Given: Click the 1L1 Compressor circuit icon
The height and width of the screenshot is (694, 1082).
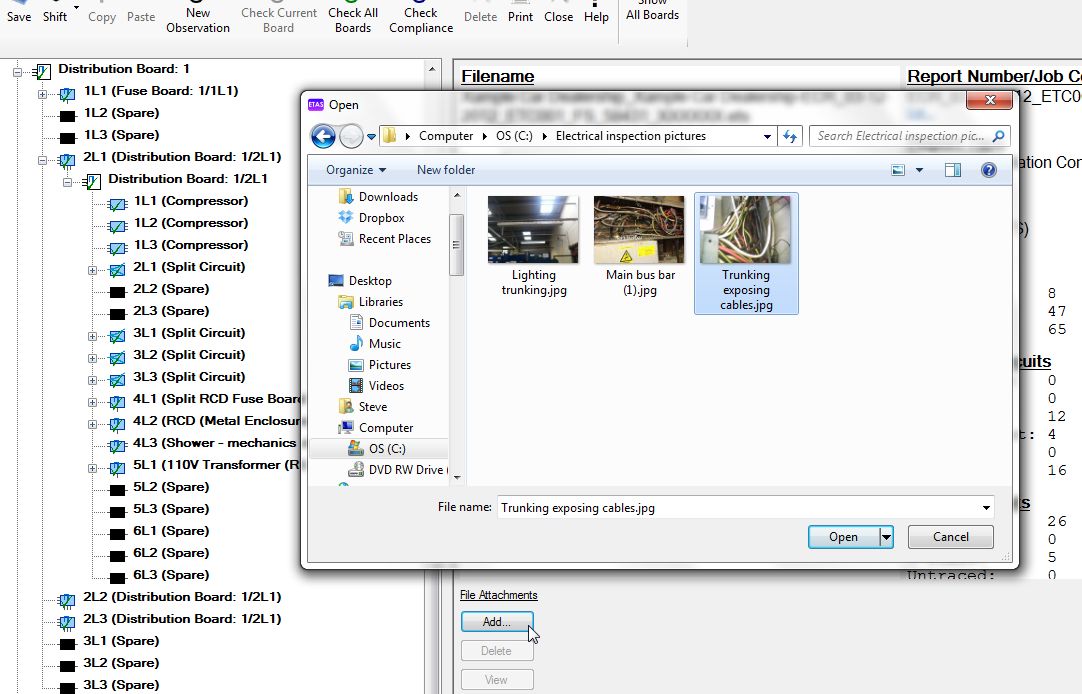Looking at the screenshot, I should pos(118,204).
